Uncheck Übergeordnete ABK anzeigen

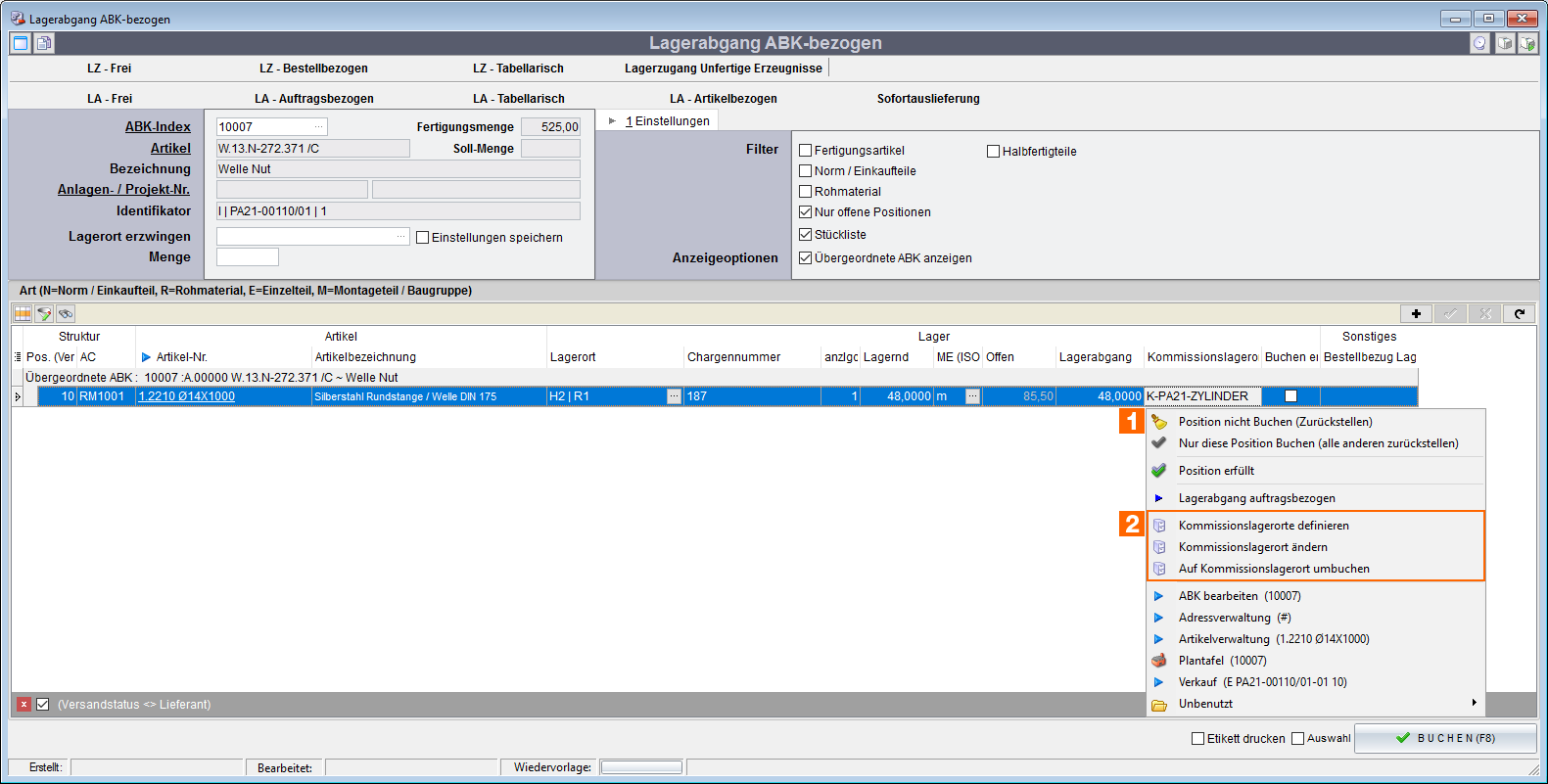click(x=806, y=258)
